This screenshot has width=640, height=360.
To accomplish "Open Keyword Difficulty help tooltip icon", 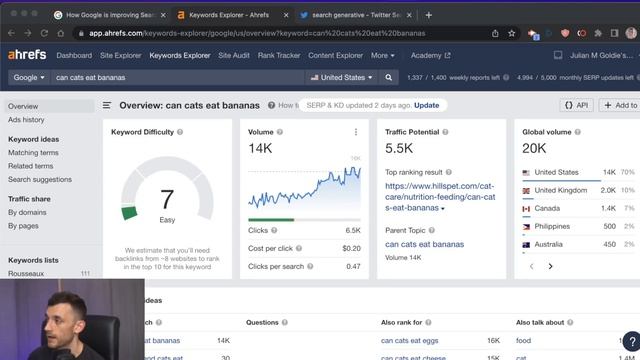I will [180, 132].
